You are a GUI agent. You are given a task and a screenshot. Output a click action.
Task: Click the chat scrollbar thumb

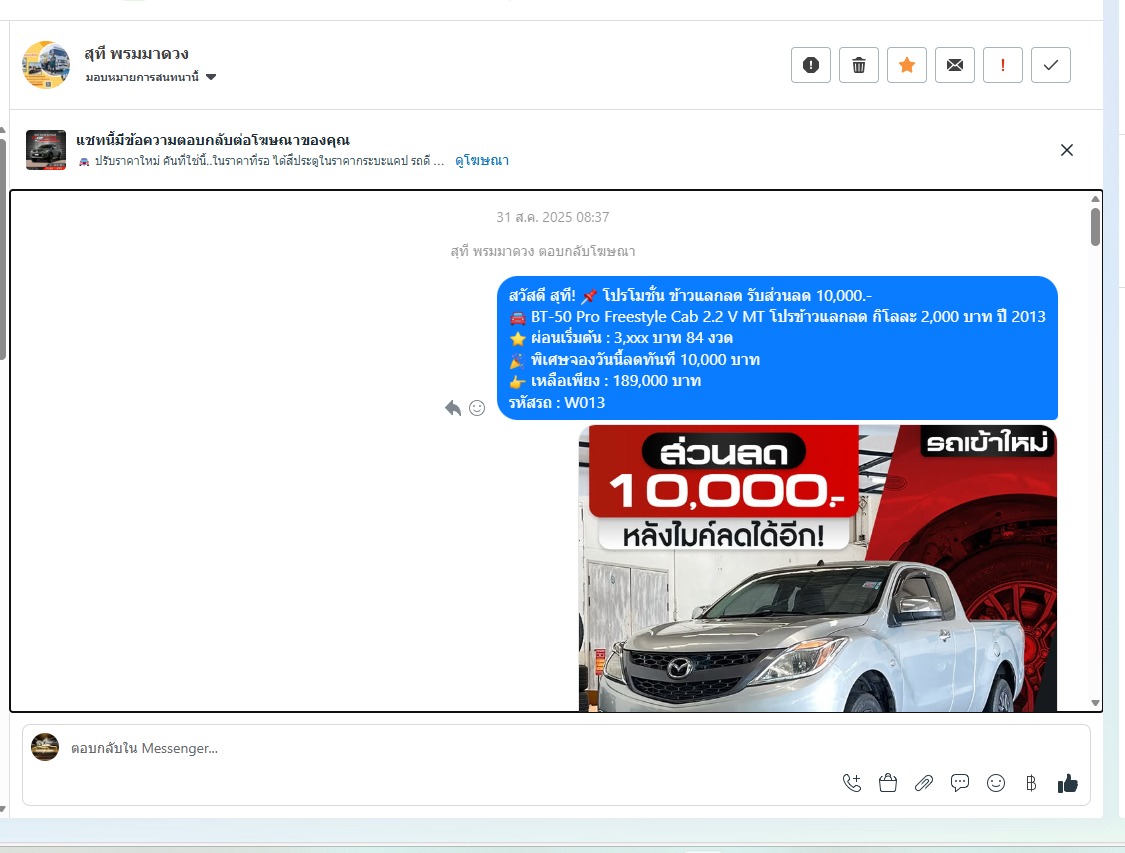pos(1095,227)
